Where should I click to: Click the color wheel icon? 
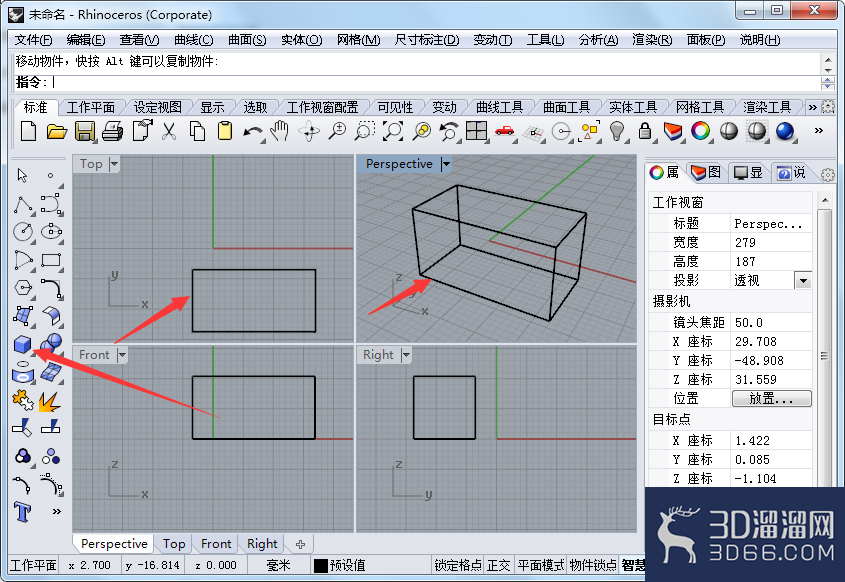701,131
